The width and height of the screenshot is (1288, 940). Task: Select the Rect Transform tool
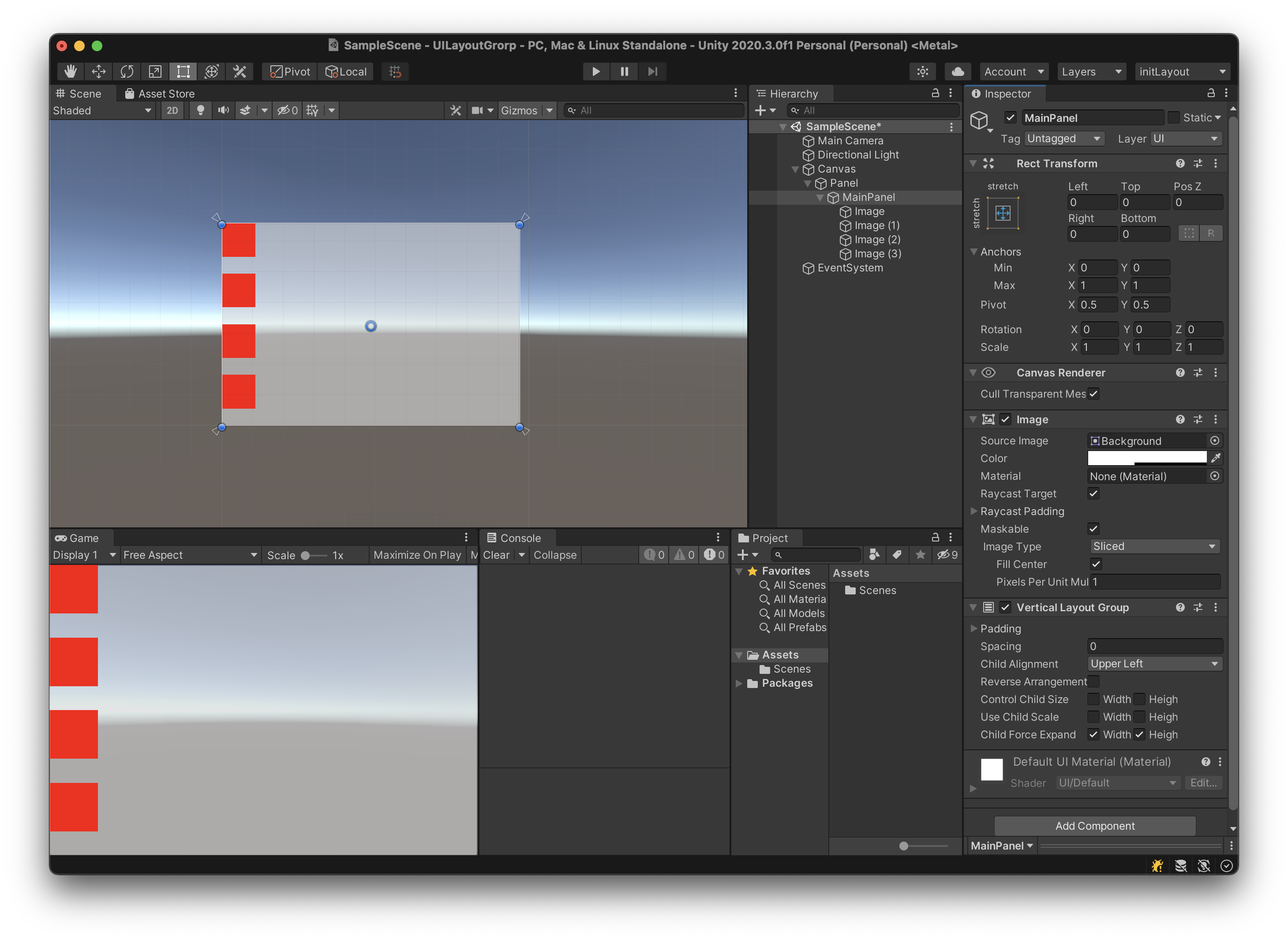coord(183,71)
